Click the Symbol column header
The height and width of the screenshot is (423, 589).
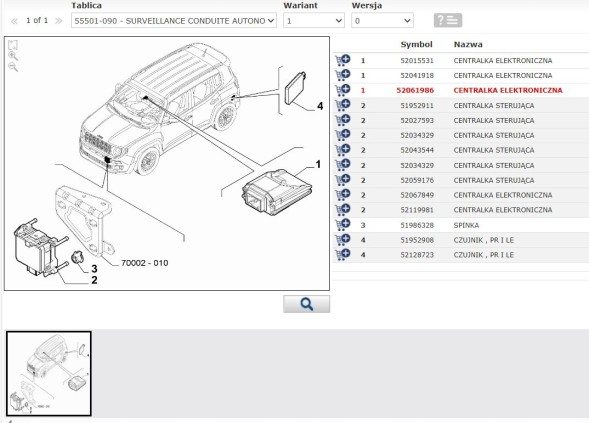pyautogui.click(x=417, y=44)
